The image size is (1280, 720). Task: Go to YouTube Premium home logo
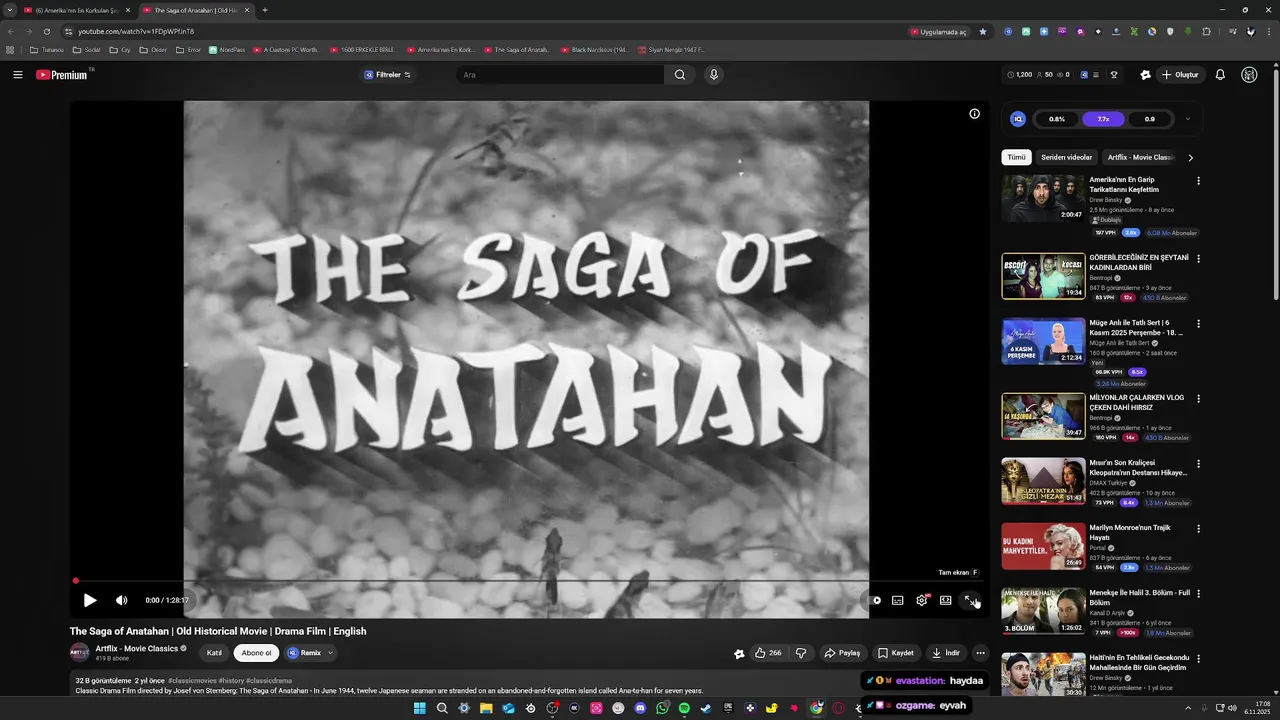tap(63, 75)
